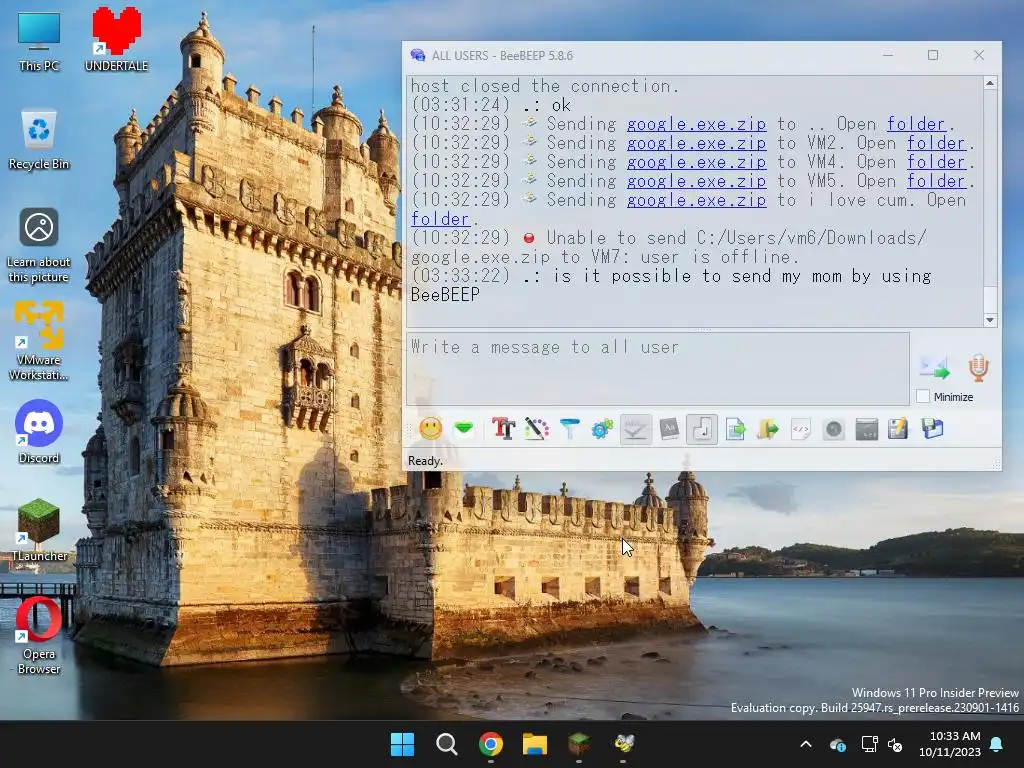This screenshot has width=1024, height=768.
Task: Open chat settings blue gears icon
Action: (x=602, y=429)
